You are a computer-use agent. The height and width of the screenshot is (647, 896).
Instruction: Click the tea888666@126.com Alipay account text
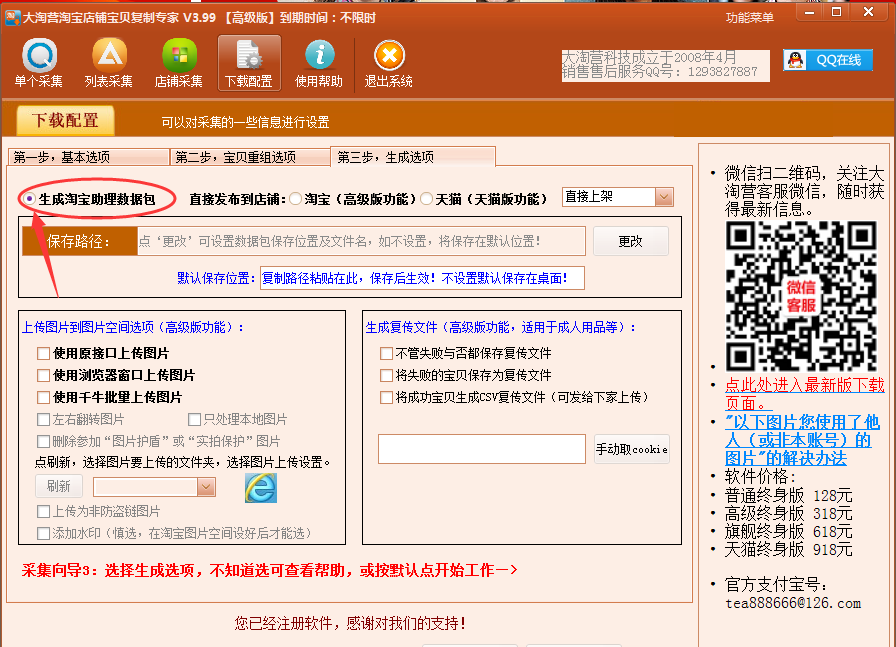(x=793, y=604)
